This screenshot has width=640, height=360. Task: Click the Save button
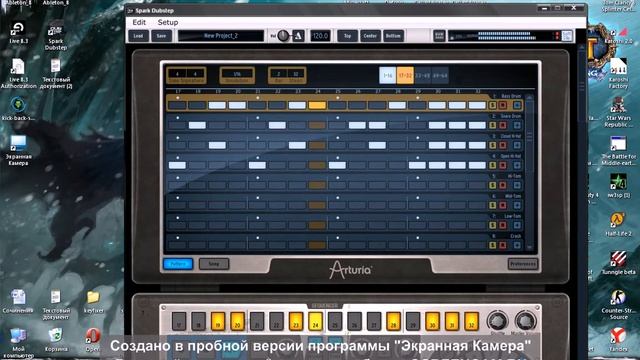click(161, 36)
